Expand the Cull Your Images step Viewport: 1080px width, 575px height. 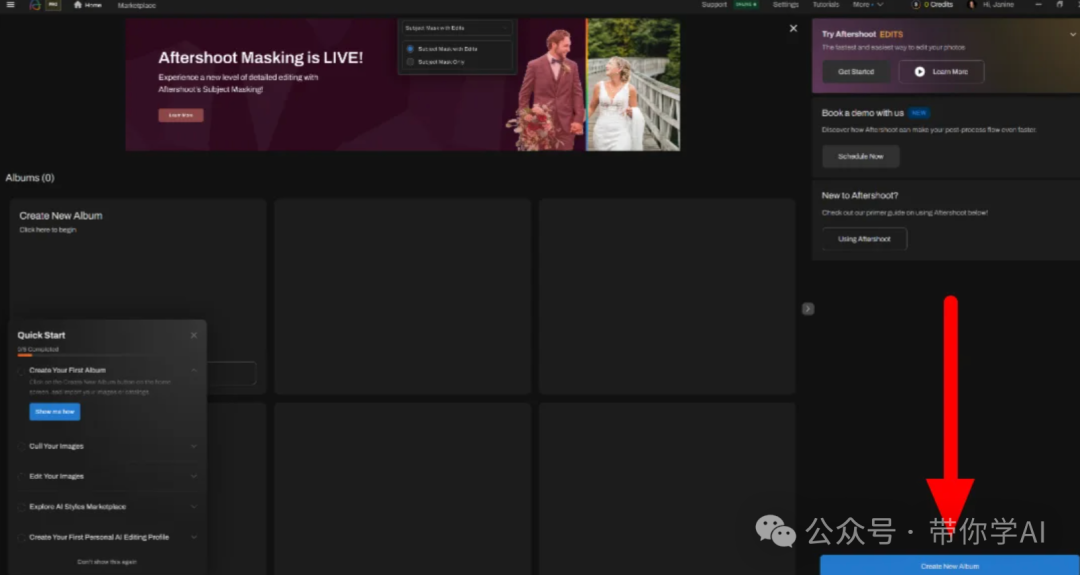194,446
